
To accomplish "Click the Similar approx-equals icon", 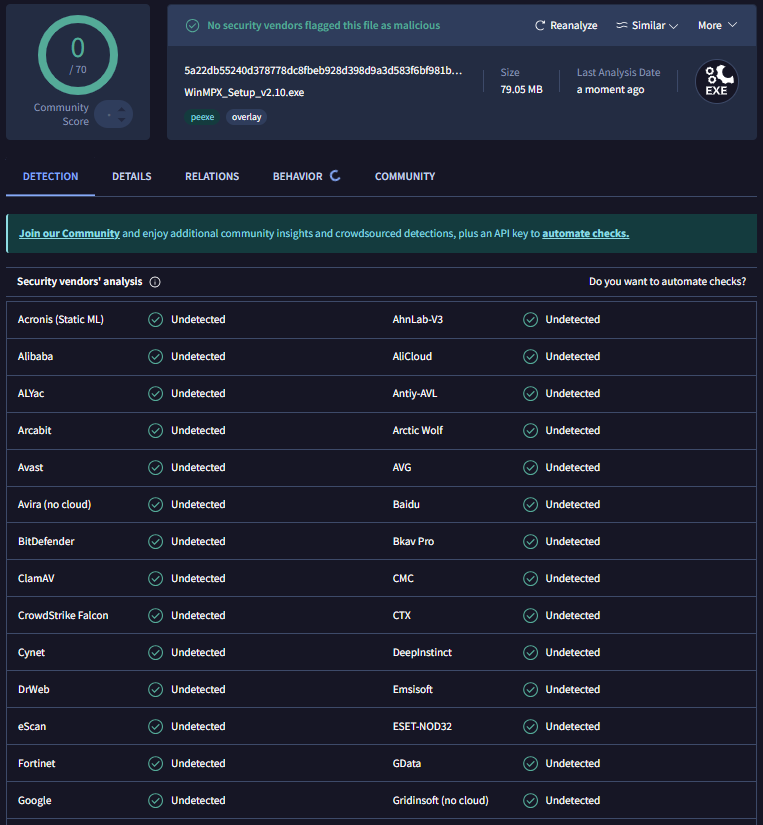I will [621, 25].
